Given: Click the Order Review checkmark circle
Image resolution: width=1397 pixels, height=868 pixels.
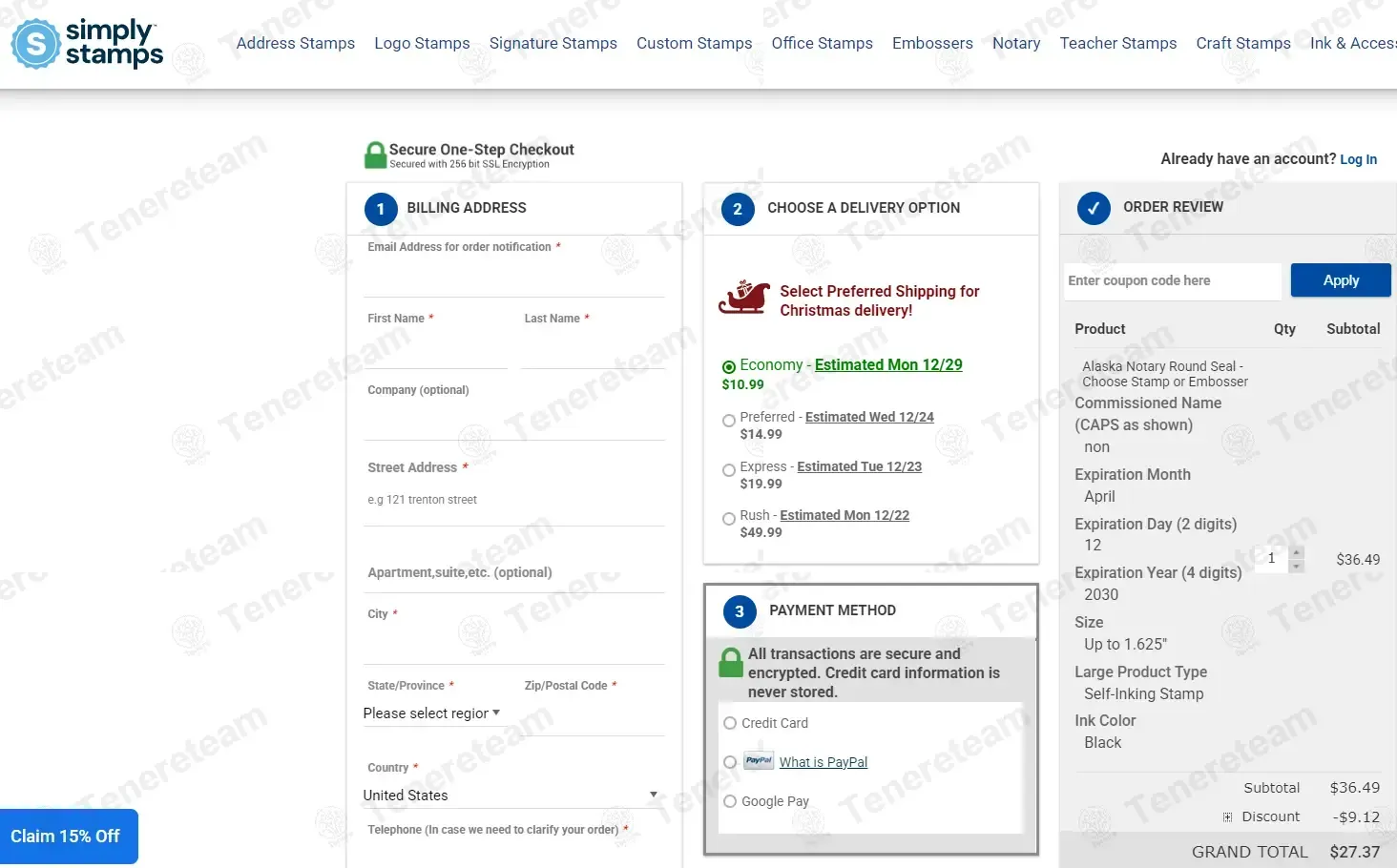Looking at the screenshot, I should click(1094, 208).
